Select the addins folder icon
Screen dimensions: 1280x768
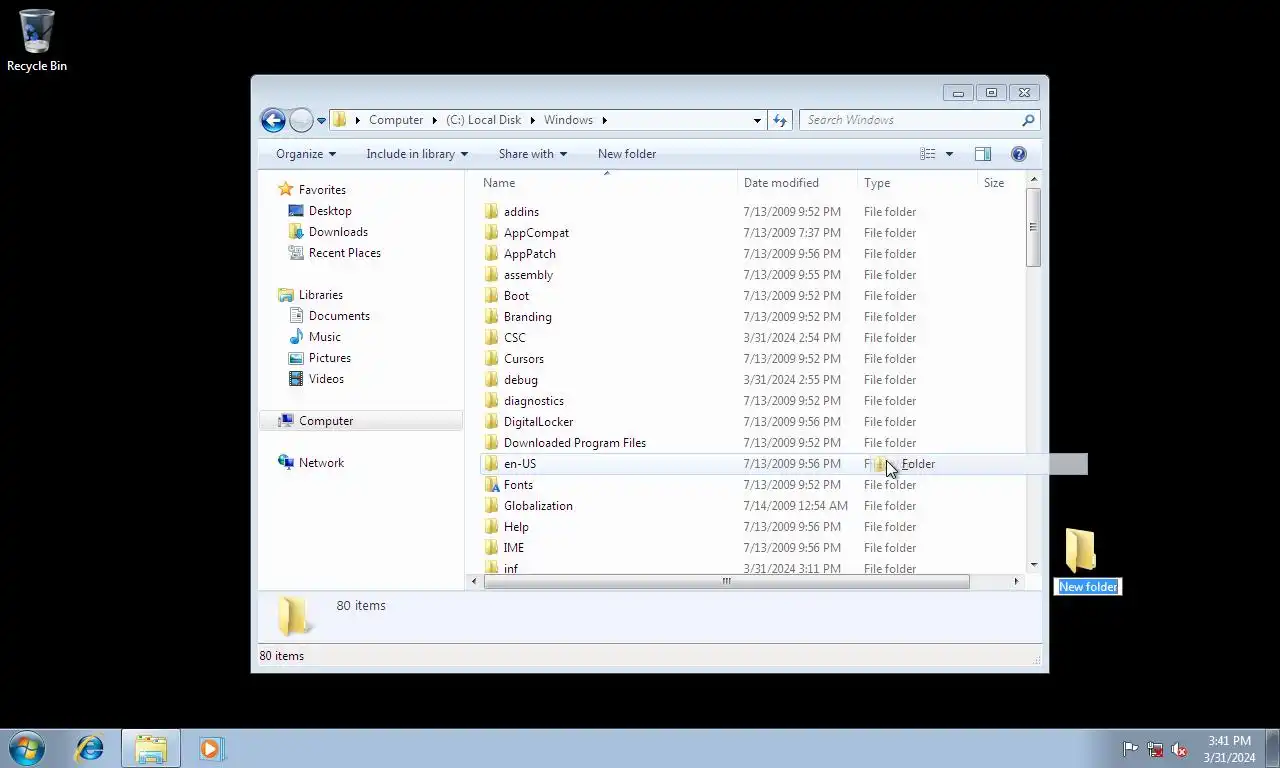[x=491, y=212]
